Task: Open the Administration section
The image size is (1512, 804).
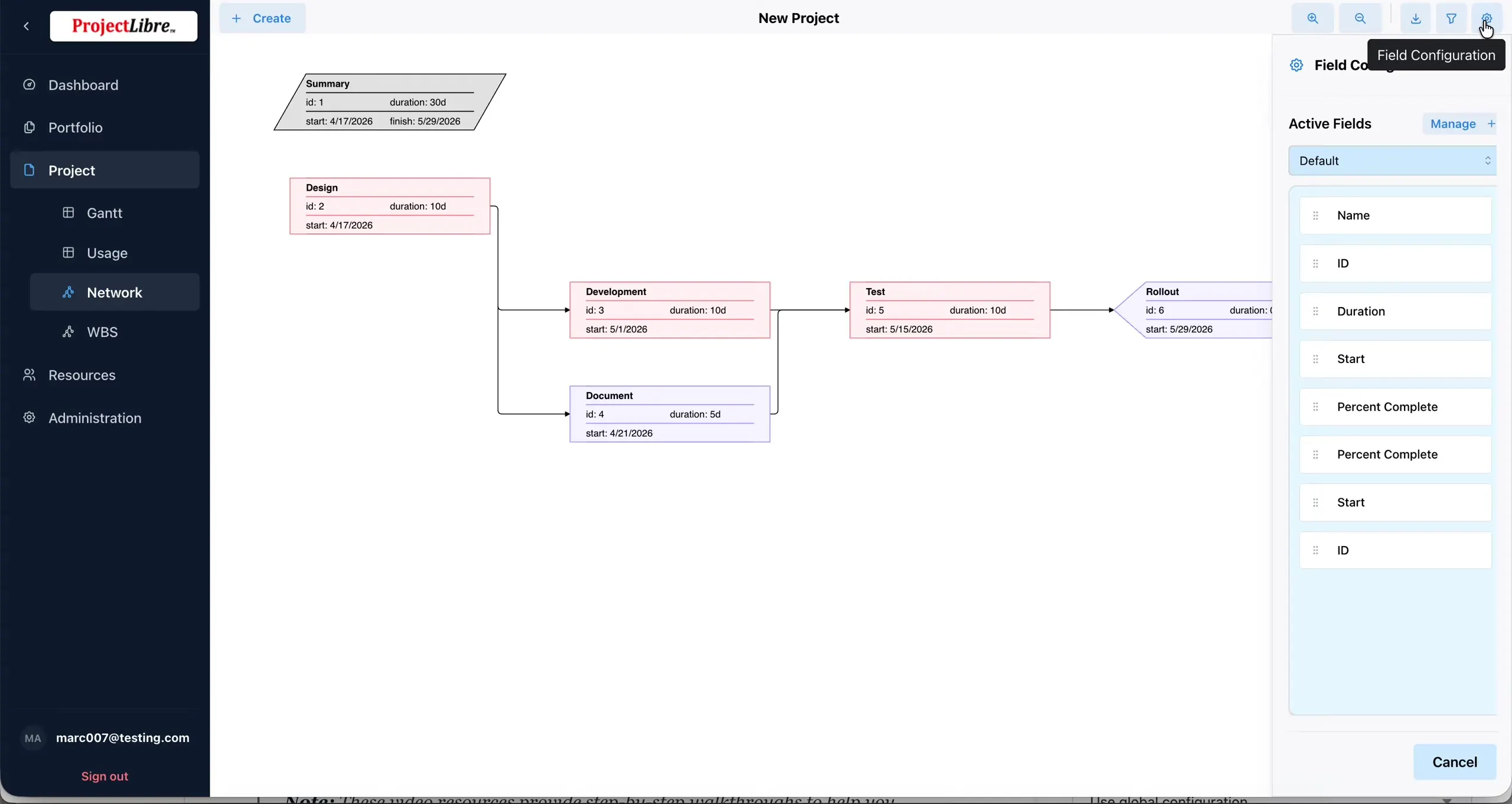Action: (x=105, y=418)
